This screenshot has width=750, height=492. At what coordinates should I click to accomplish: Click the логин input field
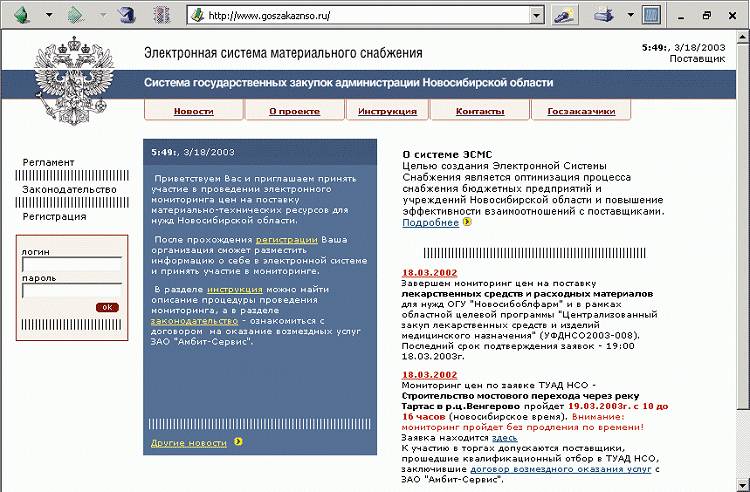72,264
